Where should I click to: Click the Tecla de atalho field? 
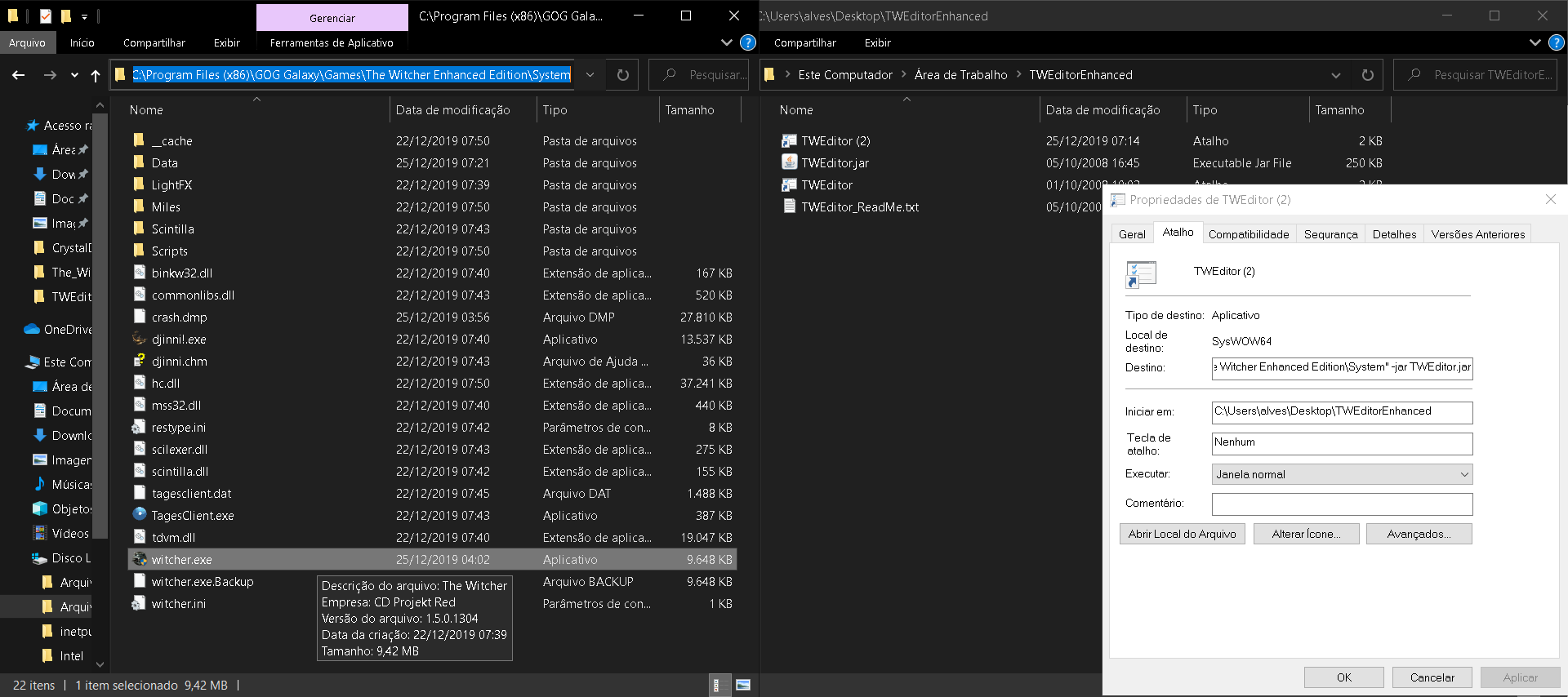(x=1342, y=443)
